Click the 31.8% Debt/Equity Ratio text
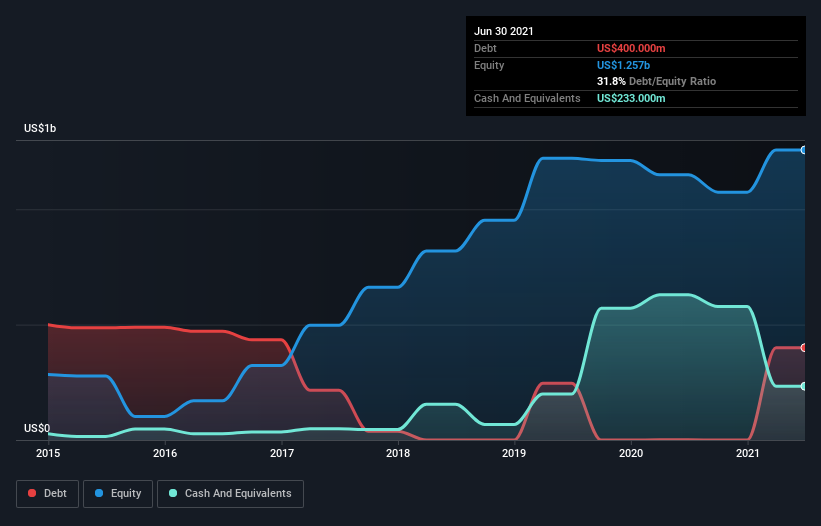The width and height of the screenshot is (821, 526). [656, 81]
